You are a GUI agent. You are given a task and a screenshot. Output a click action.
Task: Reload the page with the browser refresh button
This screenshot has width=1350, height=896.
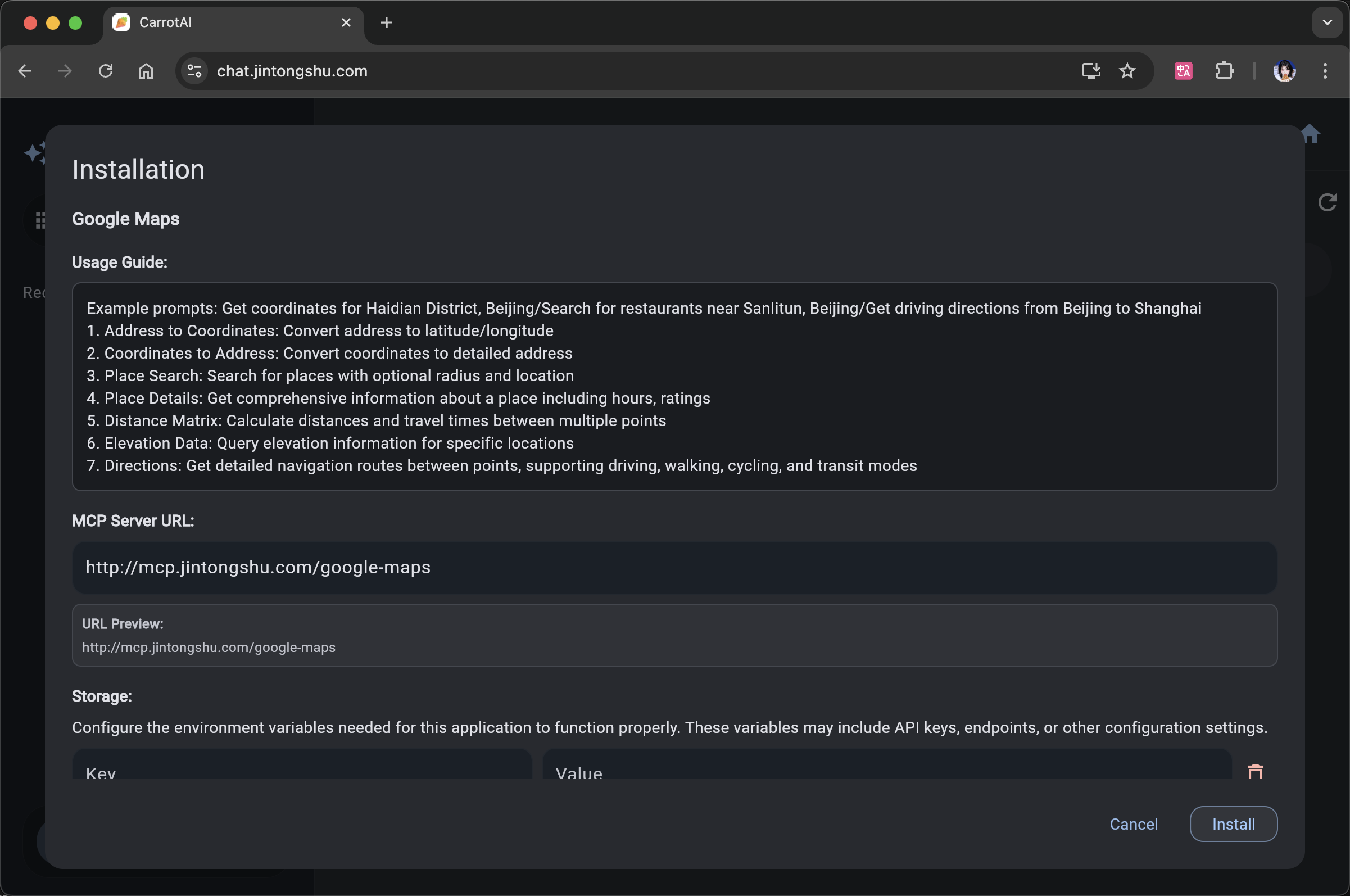[x=106, y=71]
